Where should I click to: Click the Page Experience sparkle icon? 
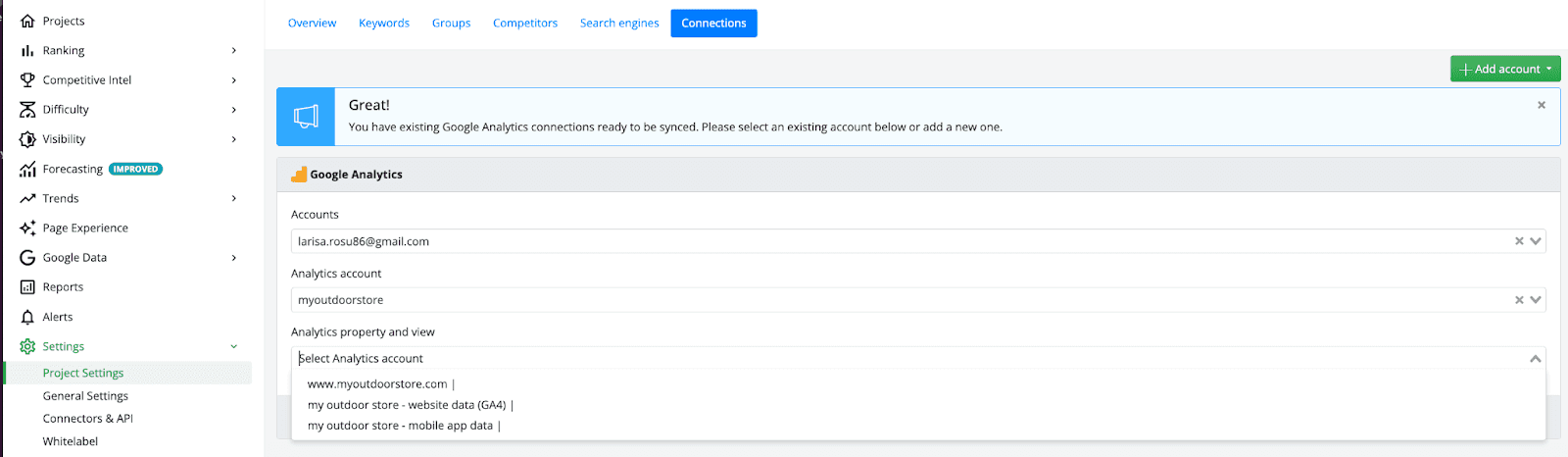coord(27,228)
